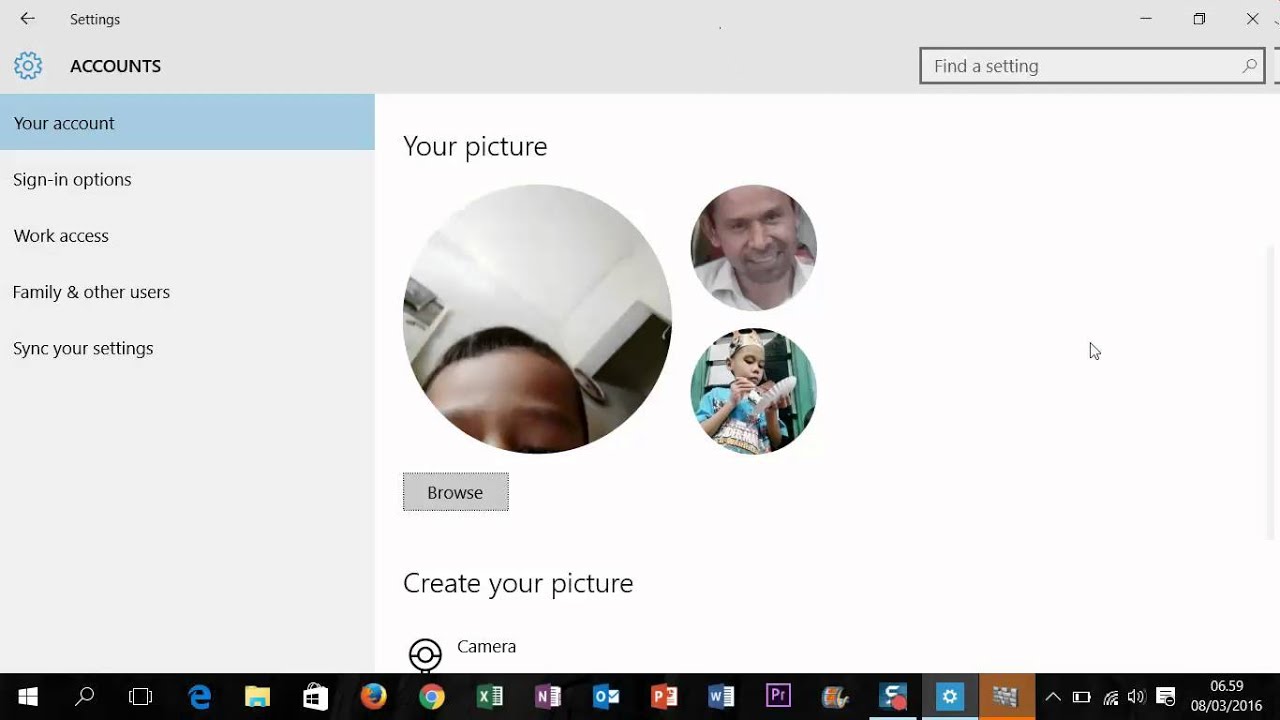
Task: Open Work access settings
Action: (x=187, y=235)
